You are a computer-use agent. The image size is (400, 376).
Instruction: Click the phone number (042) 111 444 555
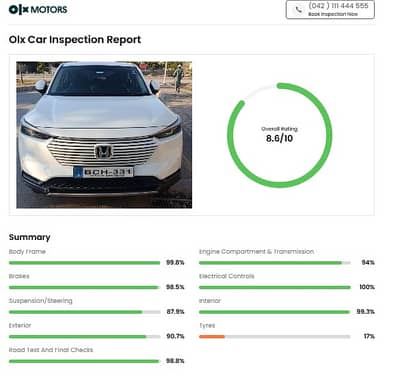[x=338, y=6]
